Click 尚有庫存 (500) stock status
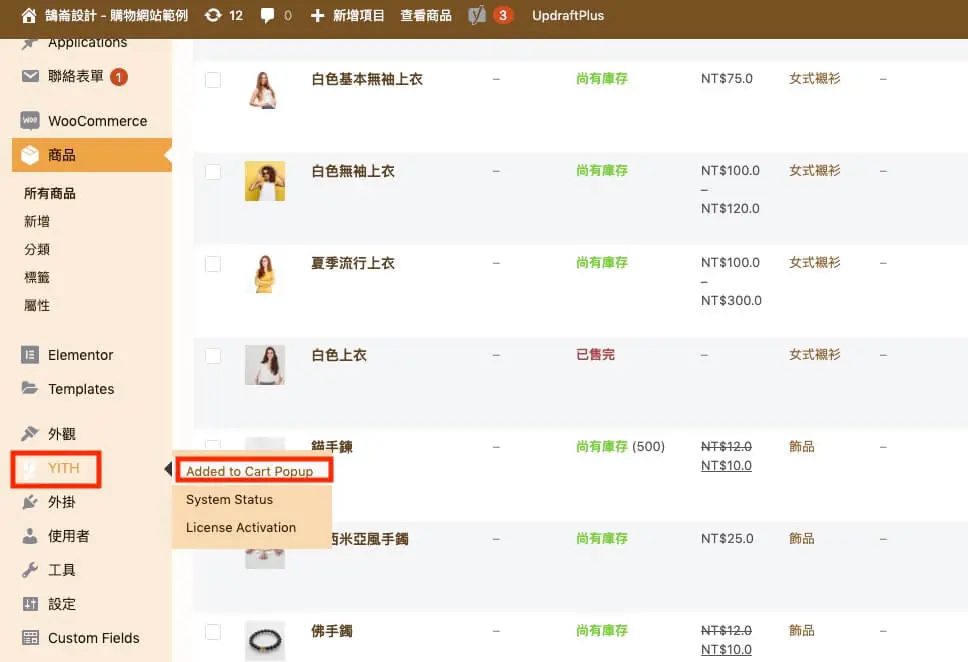 620,446
